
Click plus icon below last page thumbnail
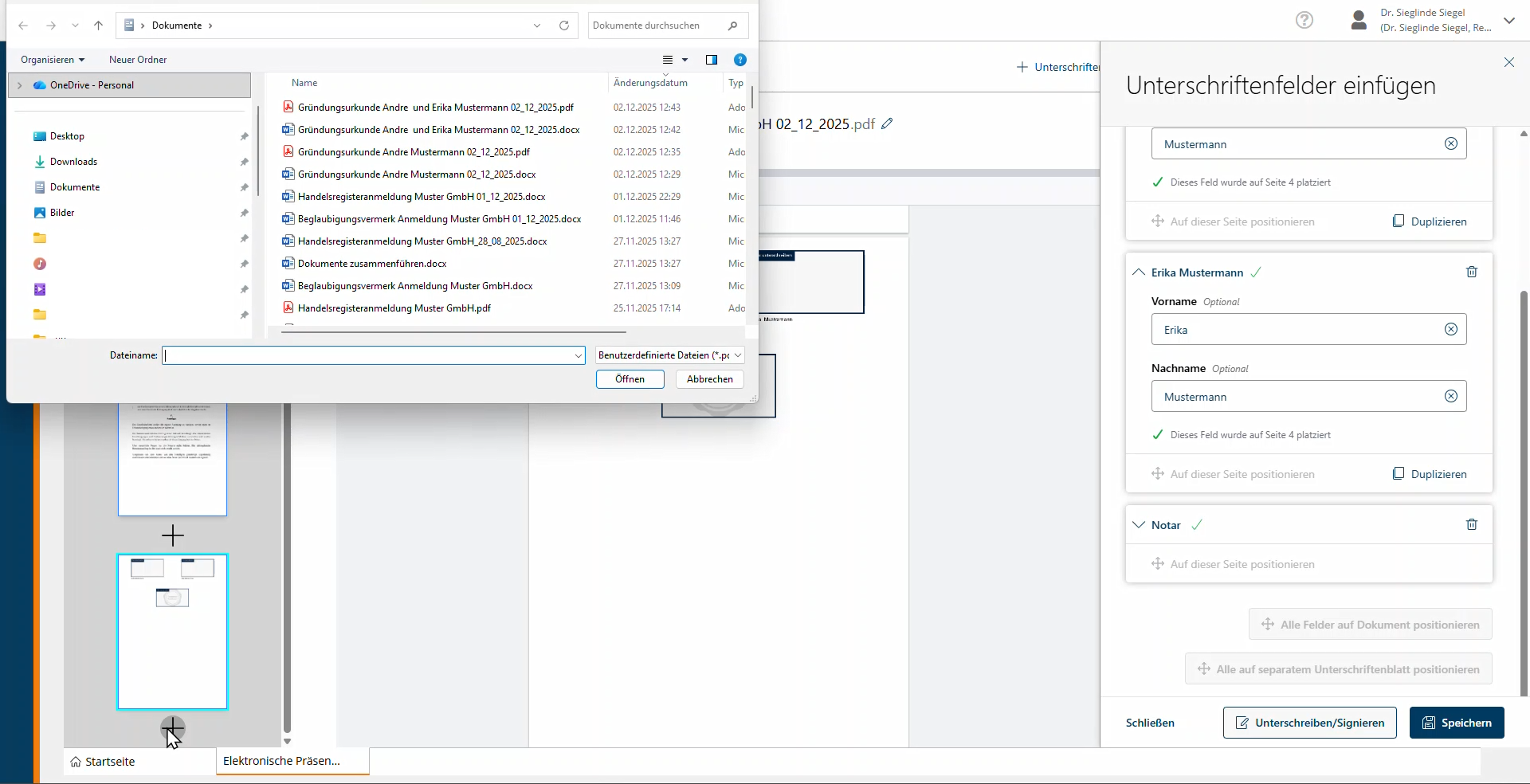172,727
